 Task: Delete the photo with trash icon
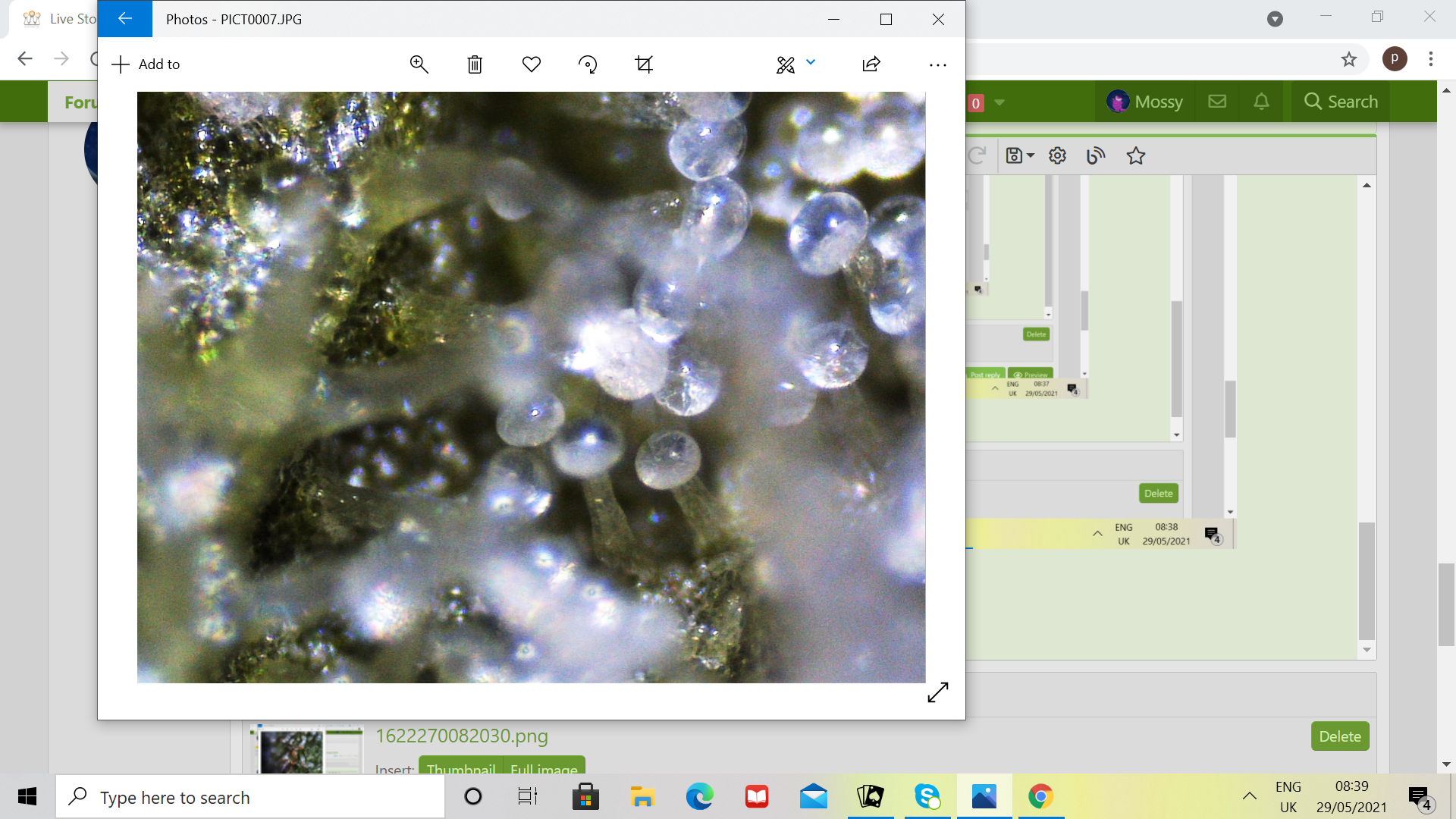click(475, 64)
